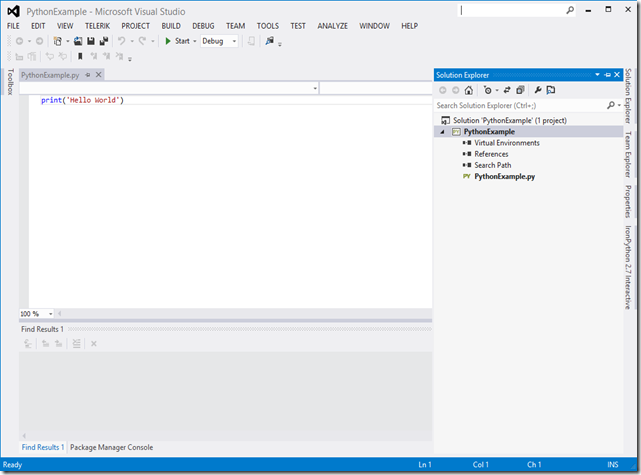Click the Home icon in Solution Explorer

click(468, 90)
